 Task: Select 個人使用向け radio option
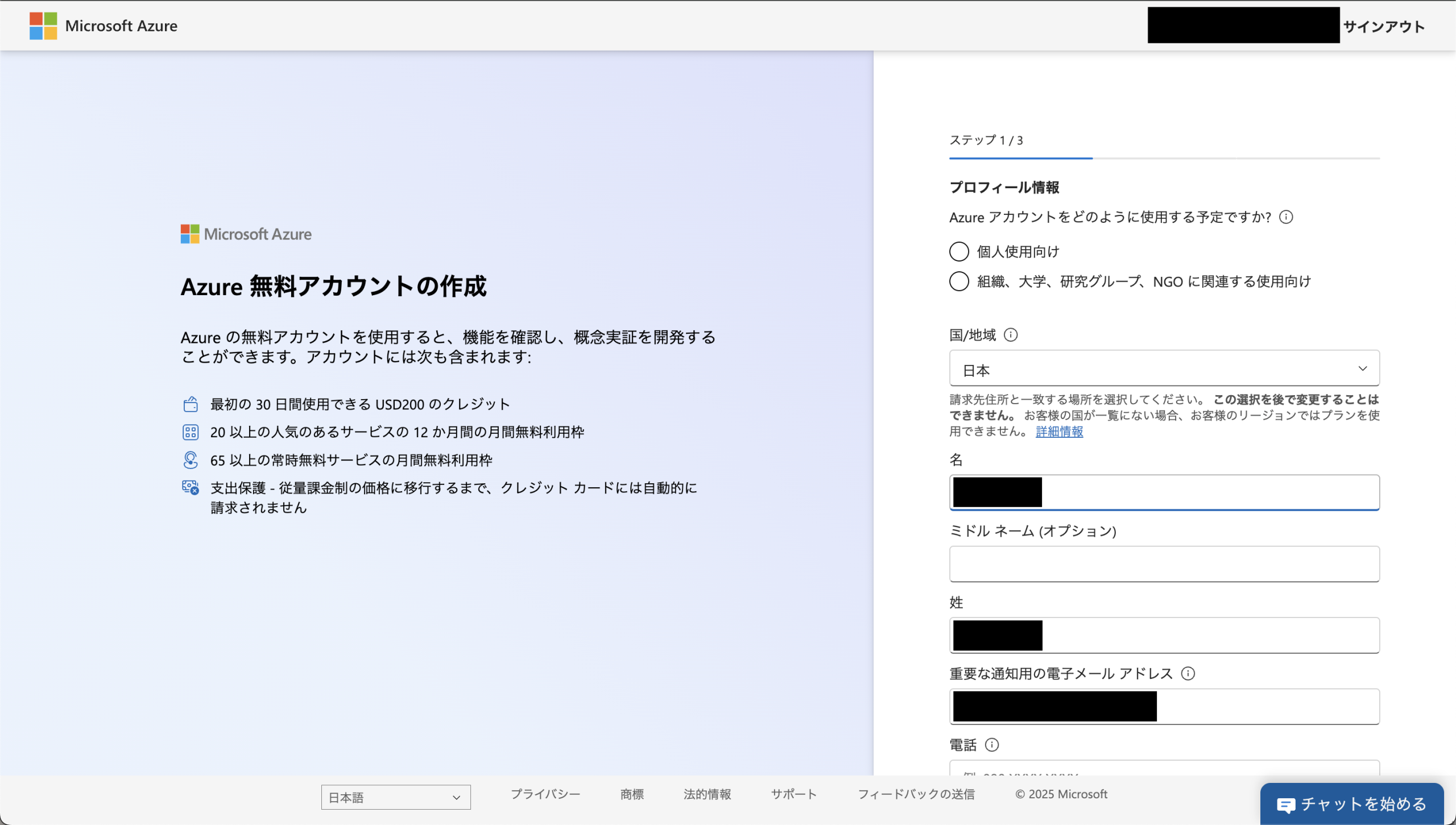click(x=959, y=251)
